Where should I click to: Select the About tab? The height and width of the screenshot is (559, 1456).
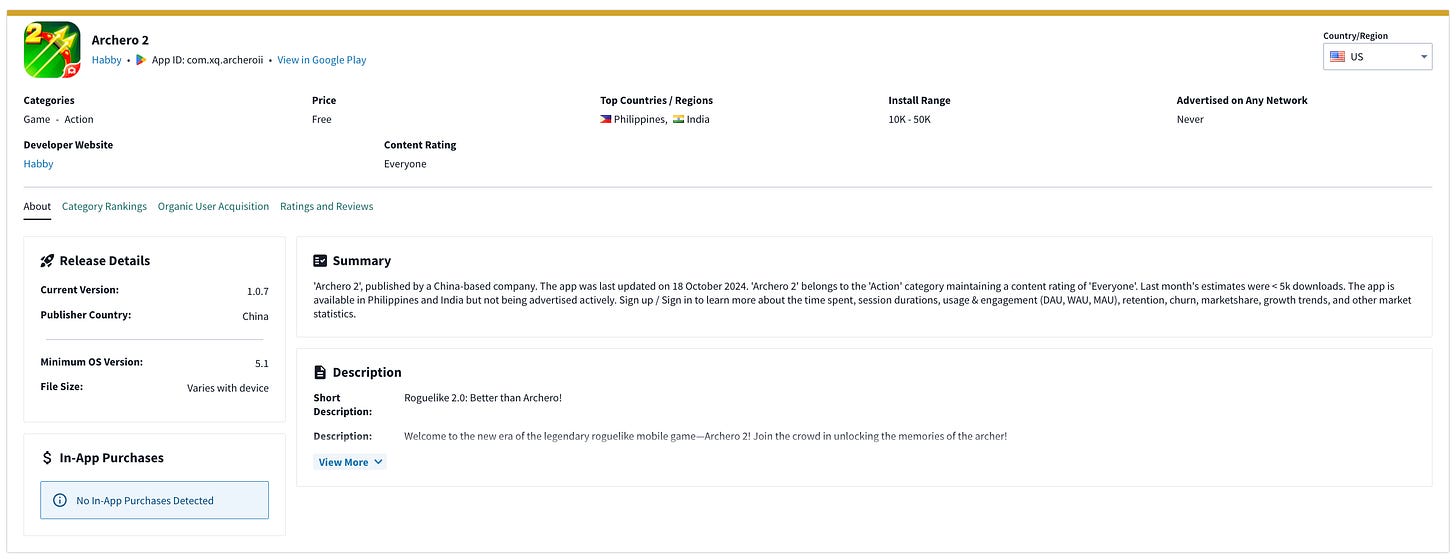coord(37,207)
